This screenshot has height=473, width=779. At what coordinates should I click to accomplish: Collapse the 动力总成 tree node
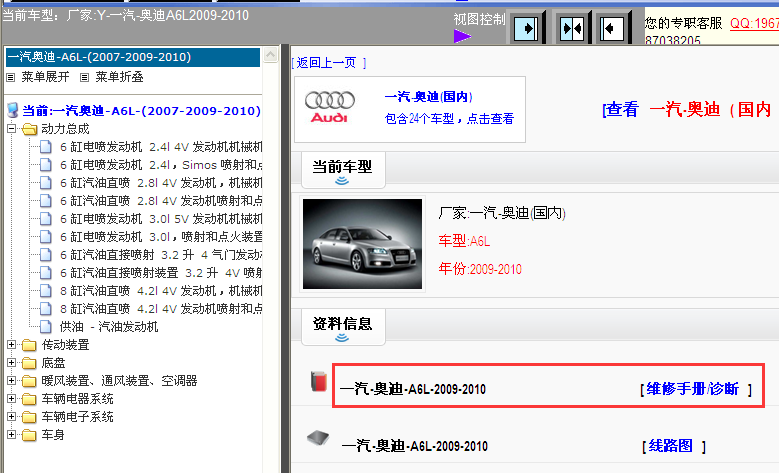coord(11,129)
